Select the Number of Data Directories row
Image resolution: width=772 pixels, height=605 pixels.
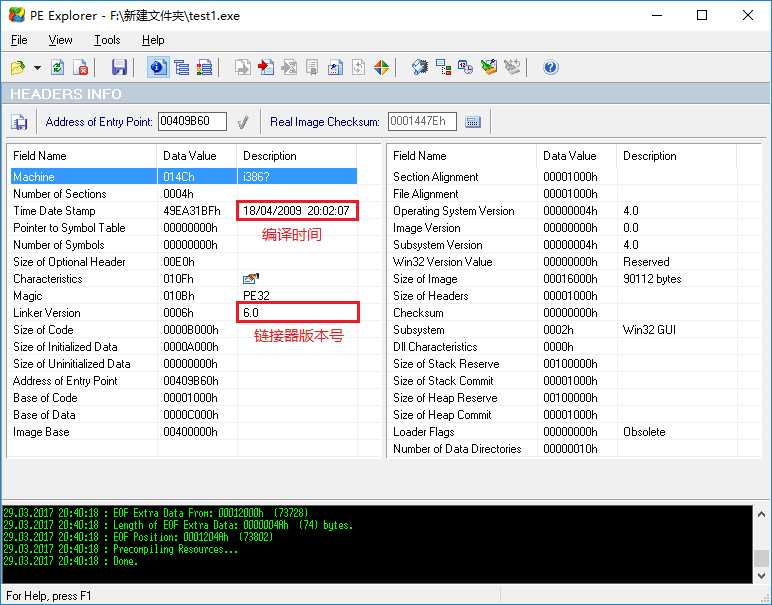564,449
